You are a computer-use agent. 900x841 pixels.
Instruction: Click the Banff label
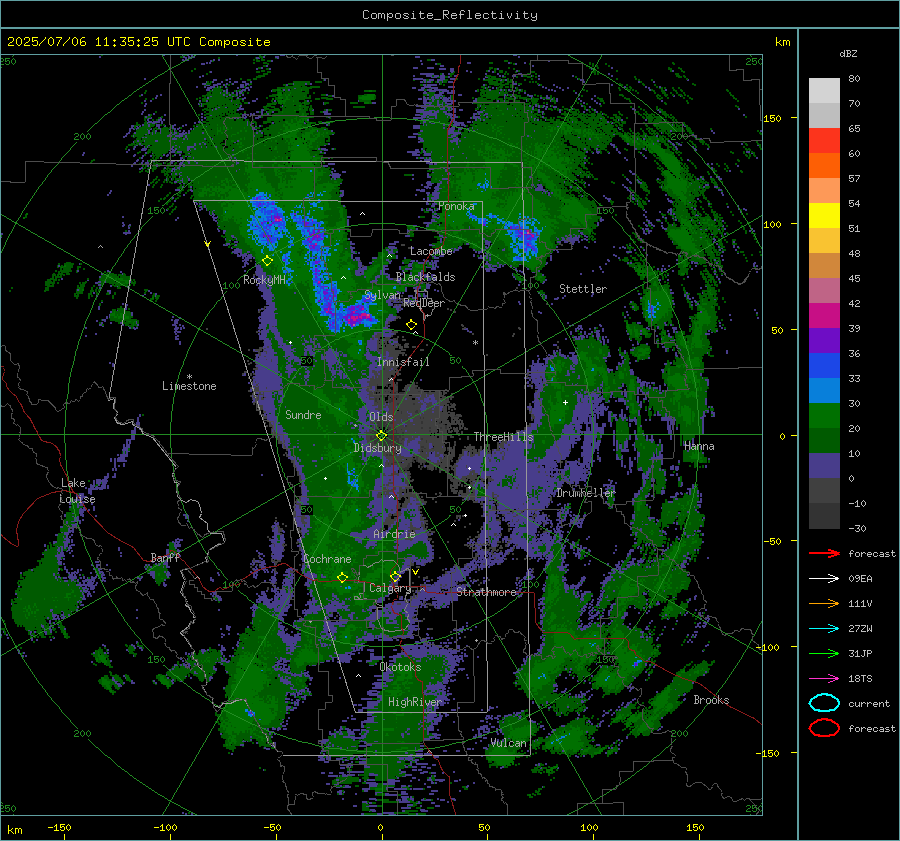(x=165, y=557)
